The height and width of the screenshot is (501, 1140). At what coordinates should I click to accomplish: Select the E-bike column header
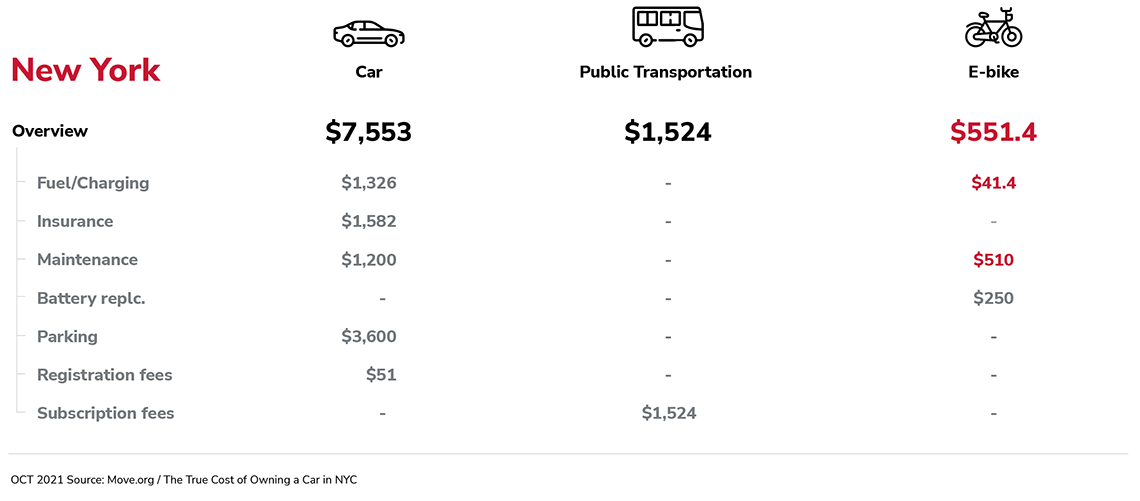[x=993, y=72]
